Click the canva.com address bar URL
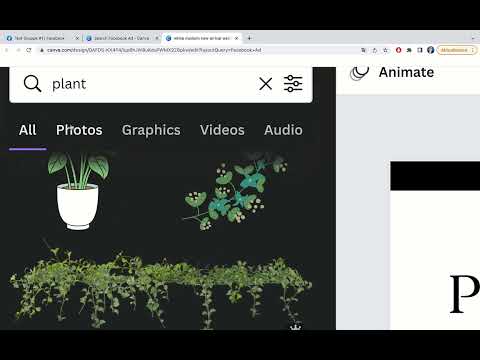Screen dimensions: 480x360 pyautogui.click(x=154, y=50)
